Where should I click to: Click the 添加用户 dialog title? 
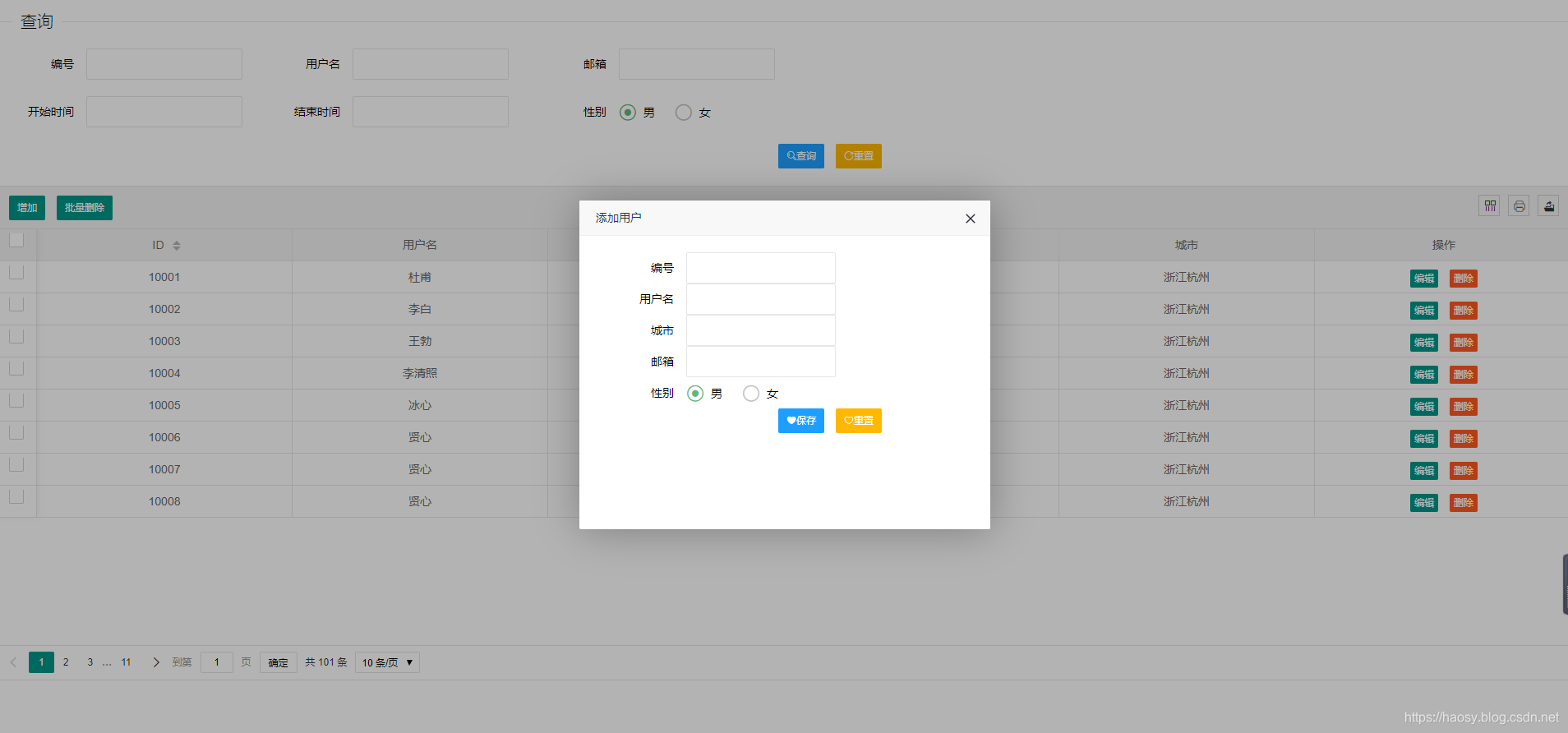[x=619, y=218]
